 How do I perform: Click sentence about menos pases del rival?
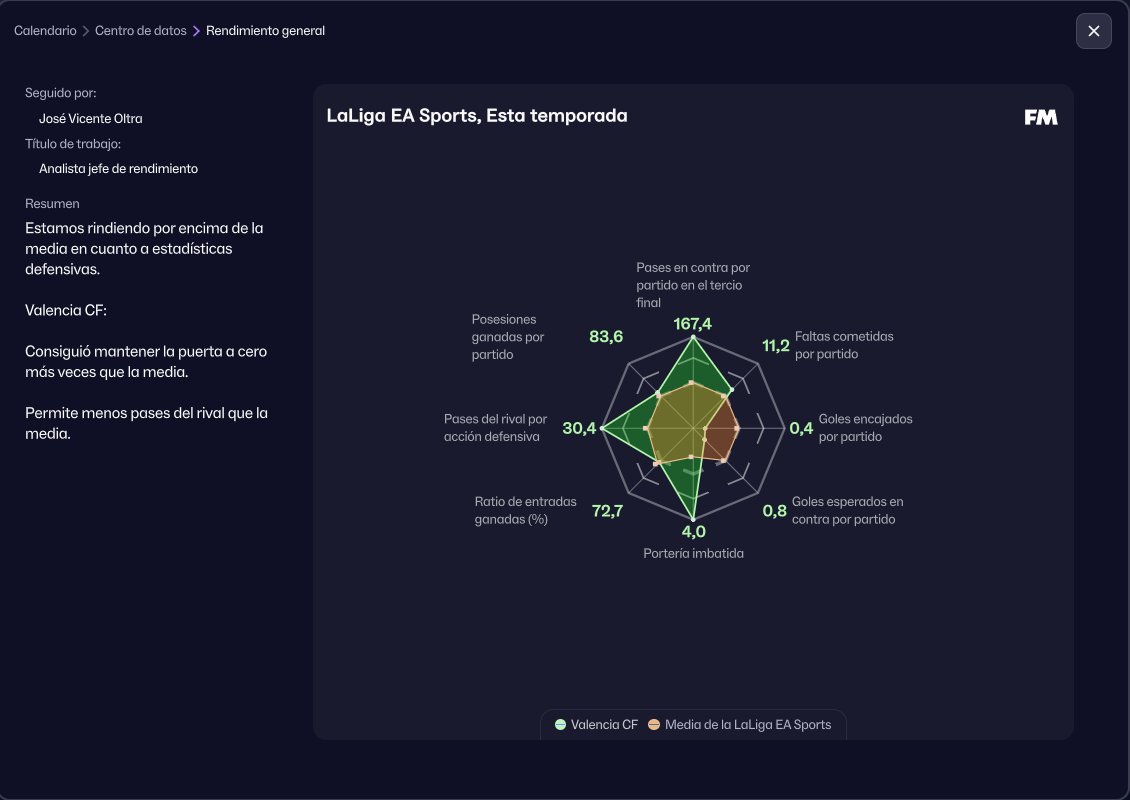(x=146, y=423)
